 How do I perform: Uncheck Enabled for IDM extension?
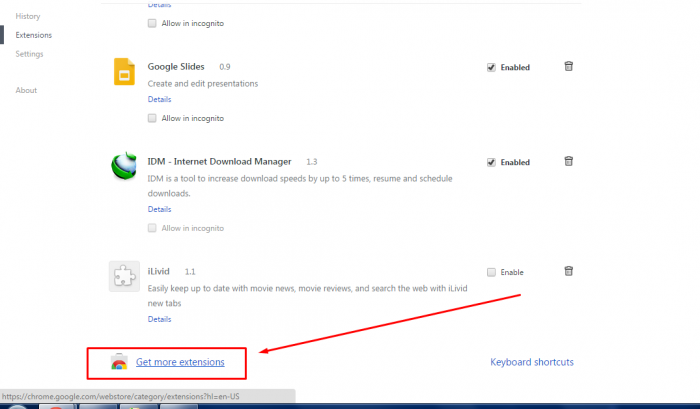coord(491,162)
